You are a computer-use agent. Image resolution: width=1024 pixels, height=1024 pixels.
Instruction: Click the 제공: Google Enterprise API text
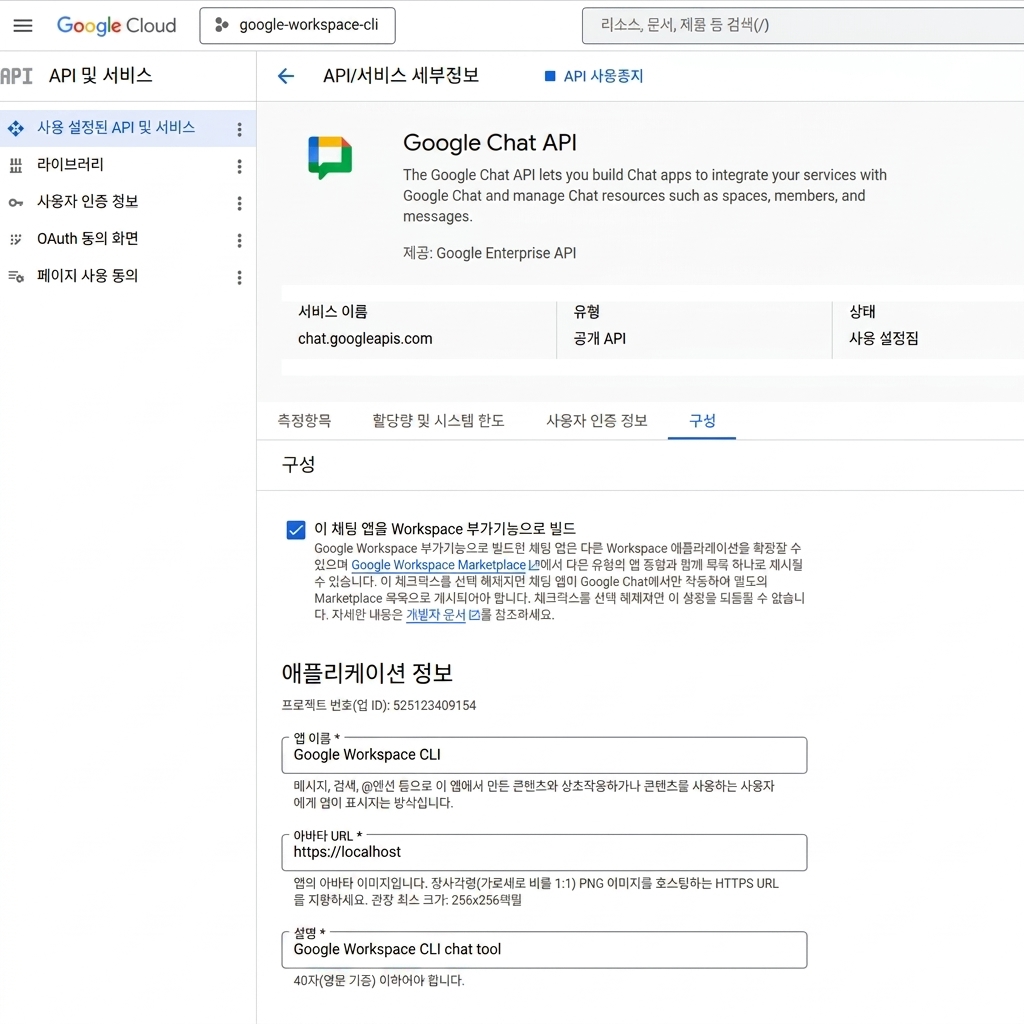[x=490, y=253]
